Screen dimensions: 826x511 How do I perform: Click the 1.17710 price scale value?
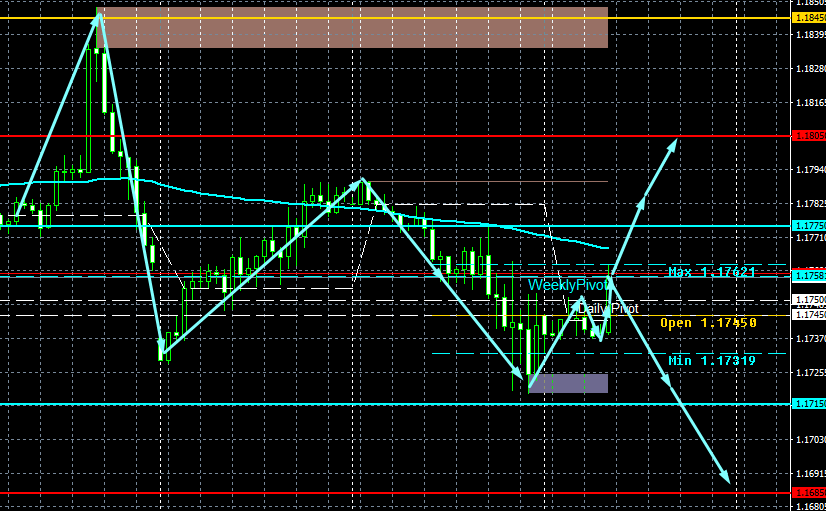pos(810,238)
